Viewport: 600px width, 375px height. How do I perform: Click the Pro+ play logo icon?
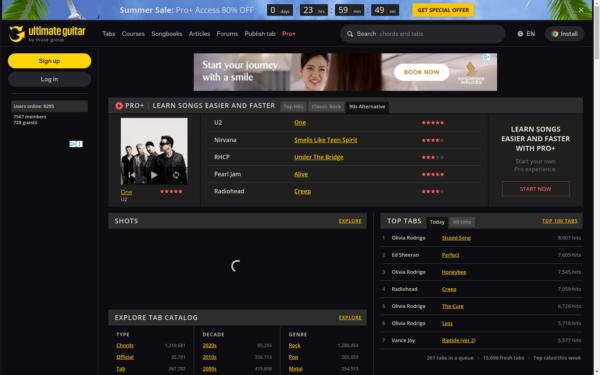(x=119, y=106)
